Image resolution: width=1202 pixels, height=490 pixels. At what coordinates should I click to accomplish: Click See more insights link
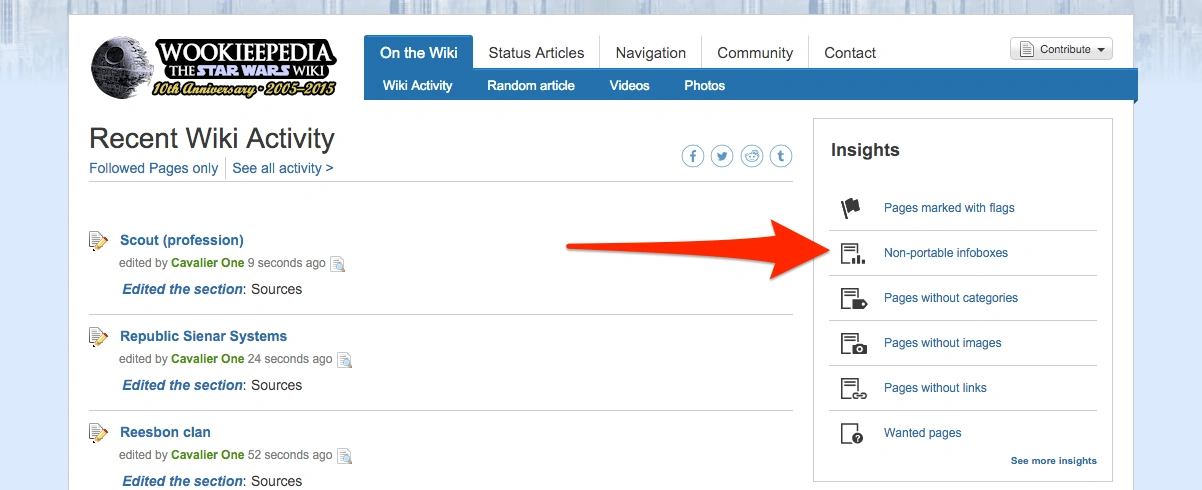tap(1053, 461)
